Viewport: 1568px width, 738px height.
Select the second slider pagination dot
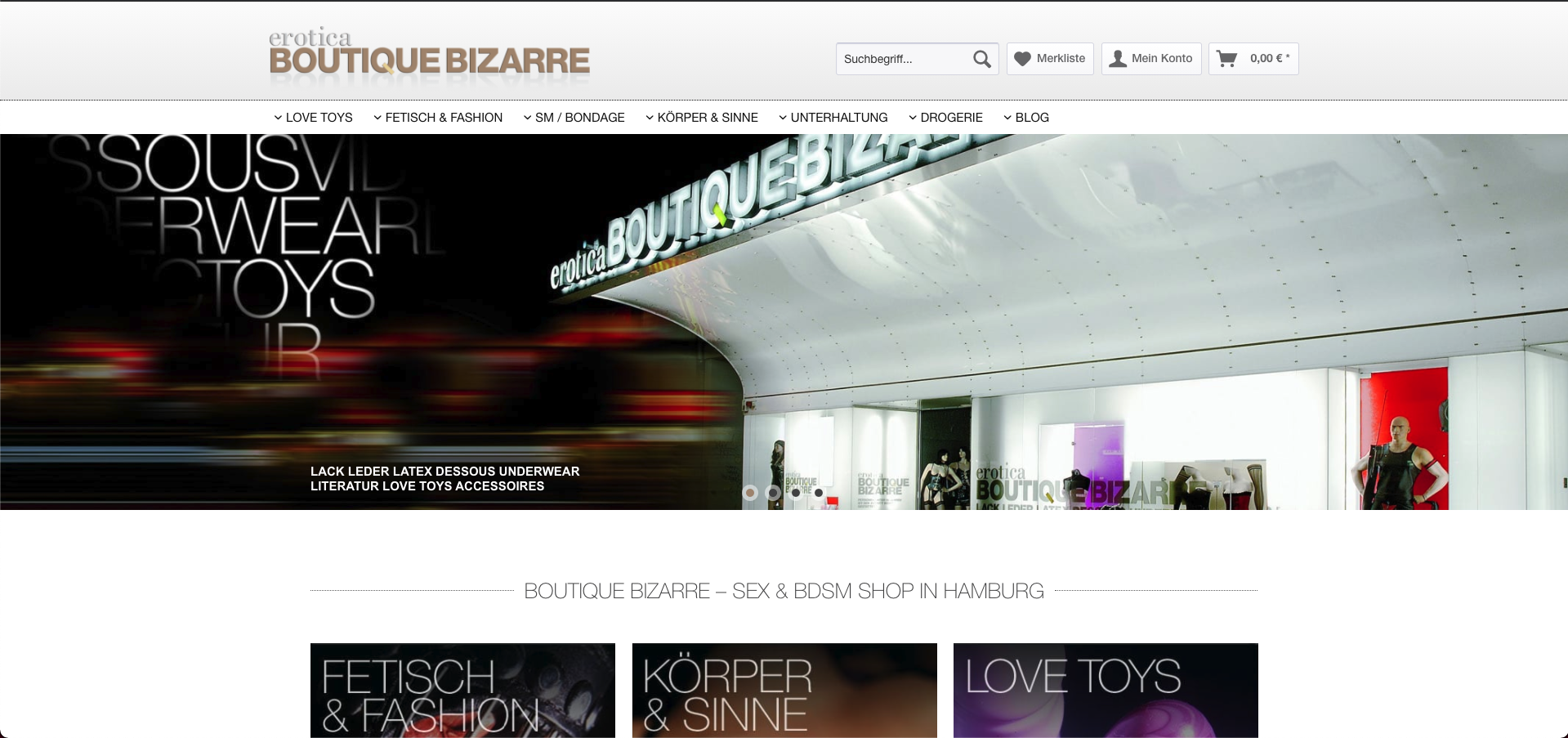pyautogui.click(x=773, y=493)
